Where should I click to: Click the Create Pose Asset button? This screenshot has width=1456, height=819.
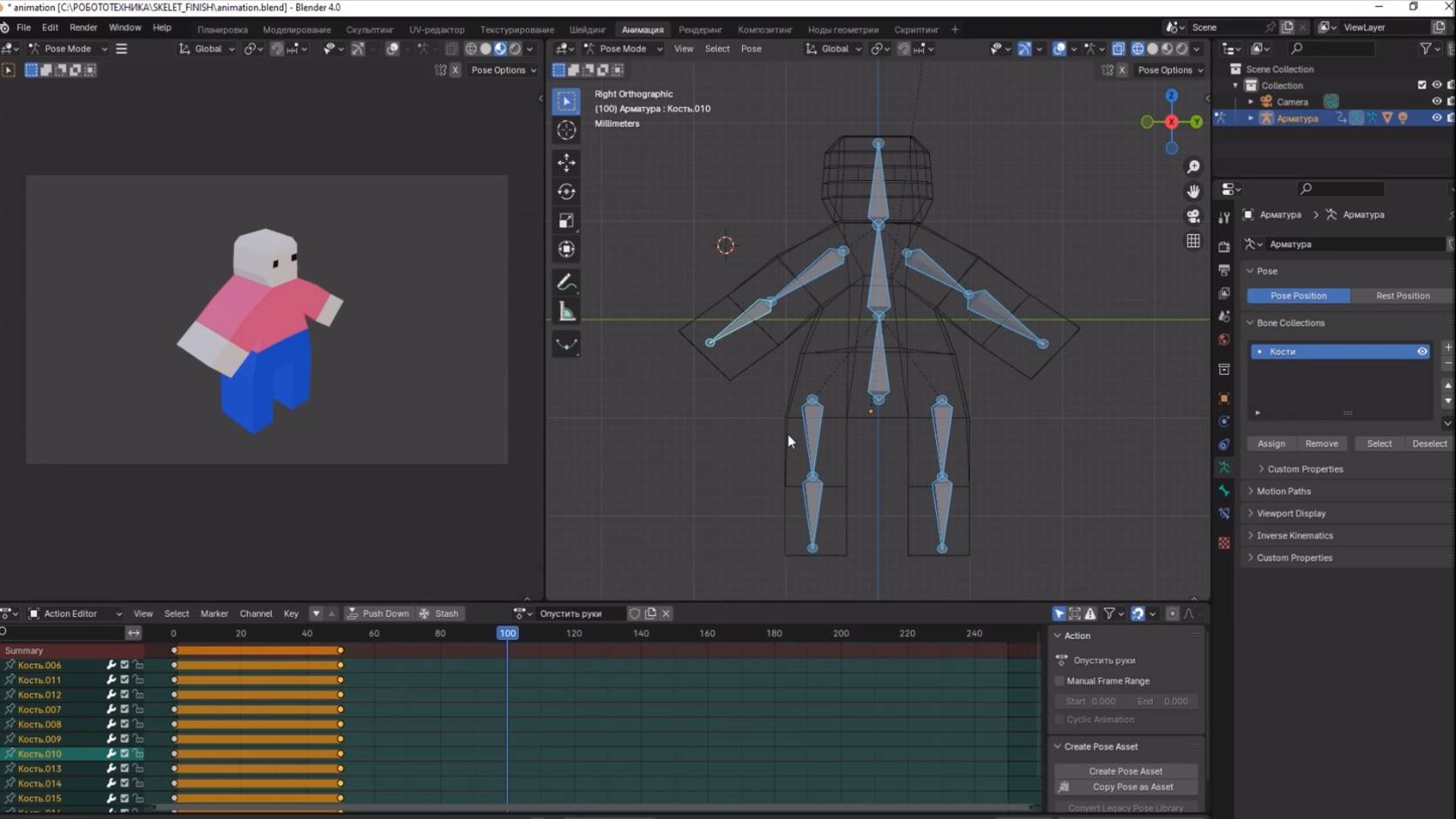coord(1125,771)
